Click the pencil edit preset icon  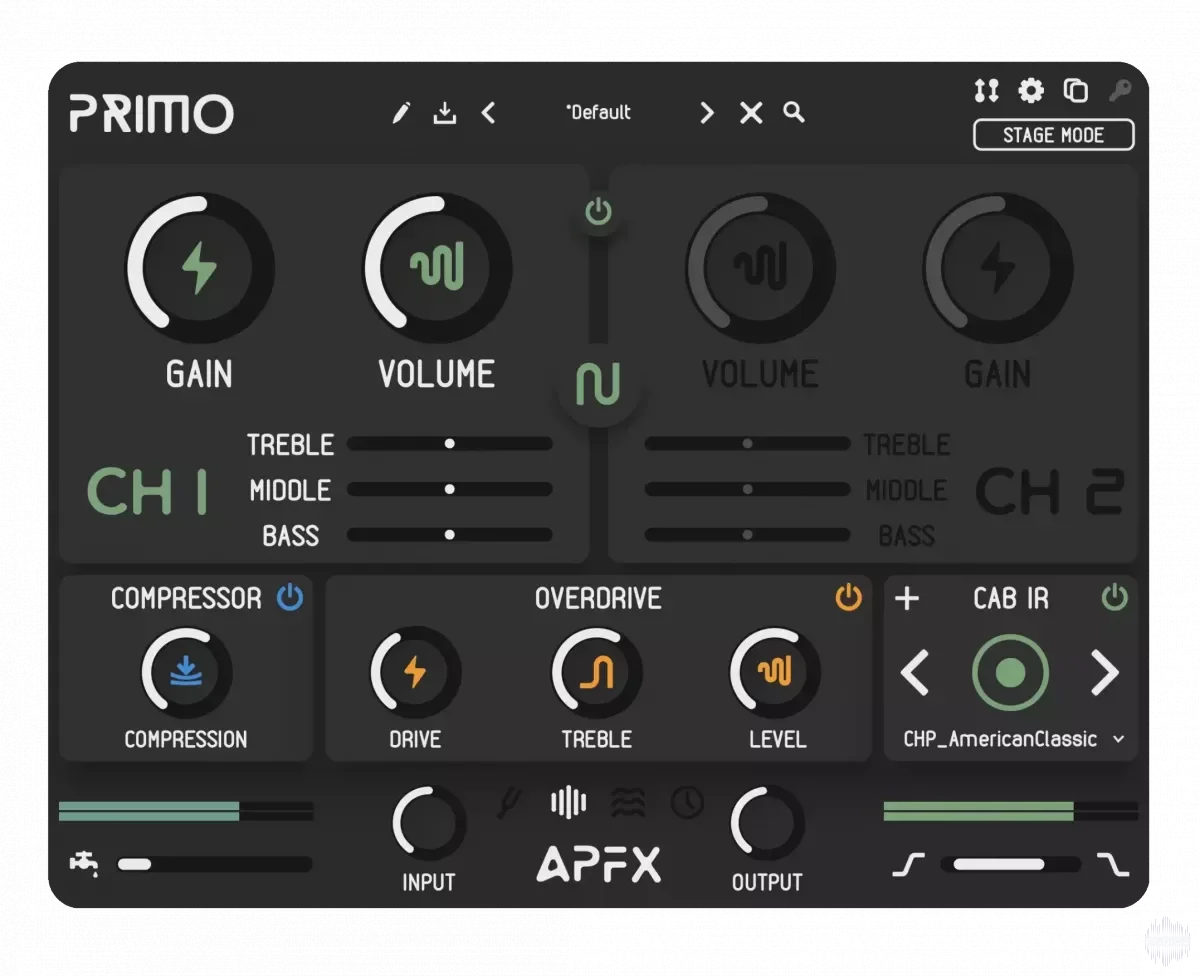[x=401, y=113]
